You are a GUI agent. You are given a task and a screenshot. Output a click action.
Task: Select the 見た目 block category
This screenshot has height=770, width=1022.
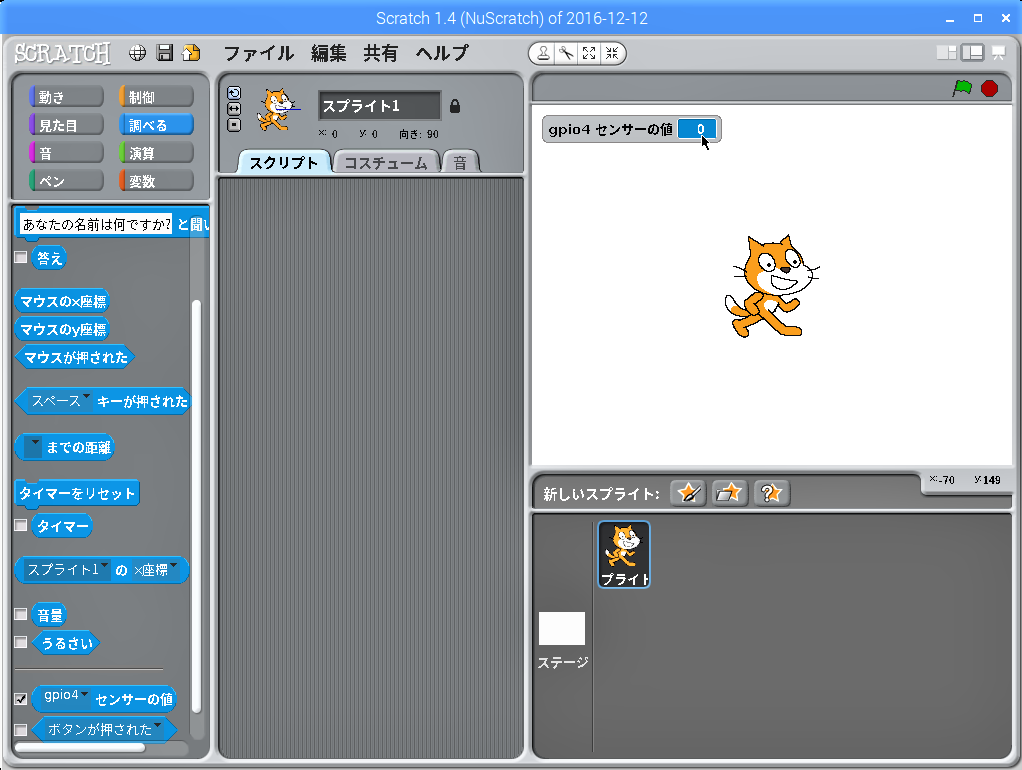(66, 125)
